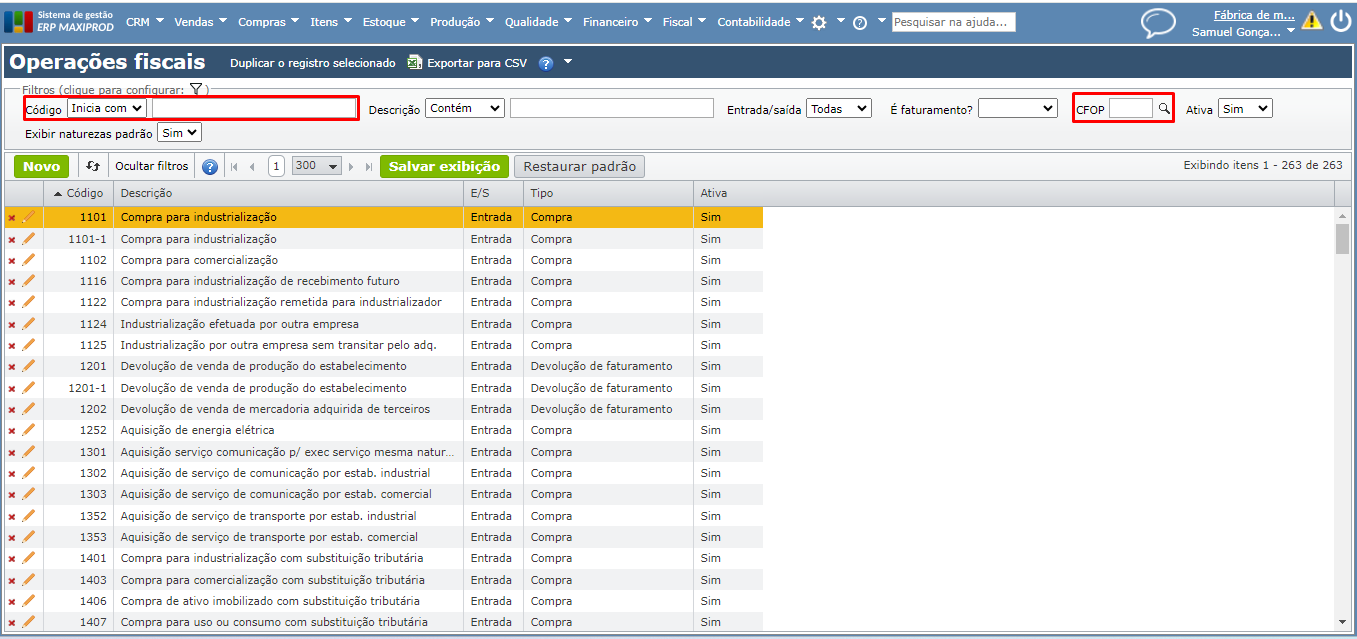Edit row 1201 using pencil icon
The height and width of the screenshot is (639, 1357).
point(28,366)
